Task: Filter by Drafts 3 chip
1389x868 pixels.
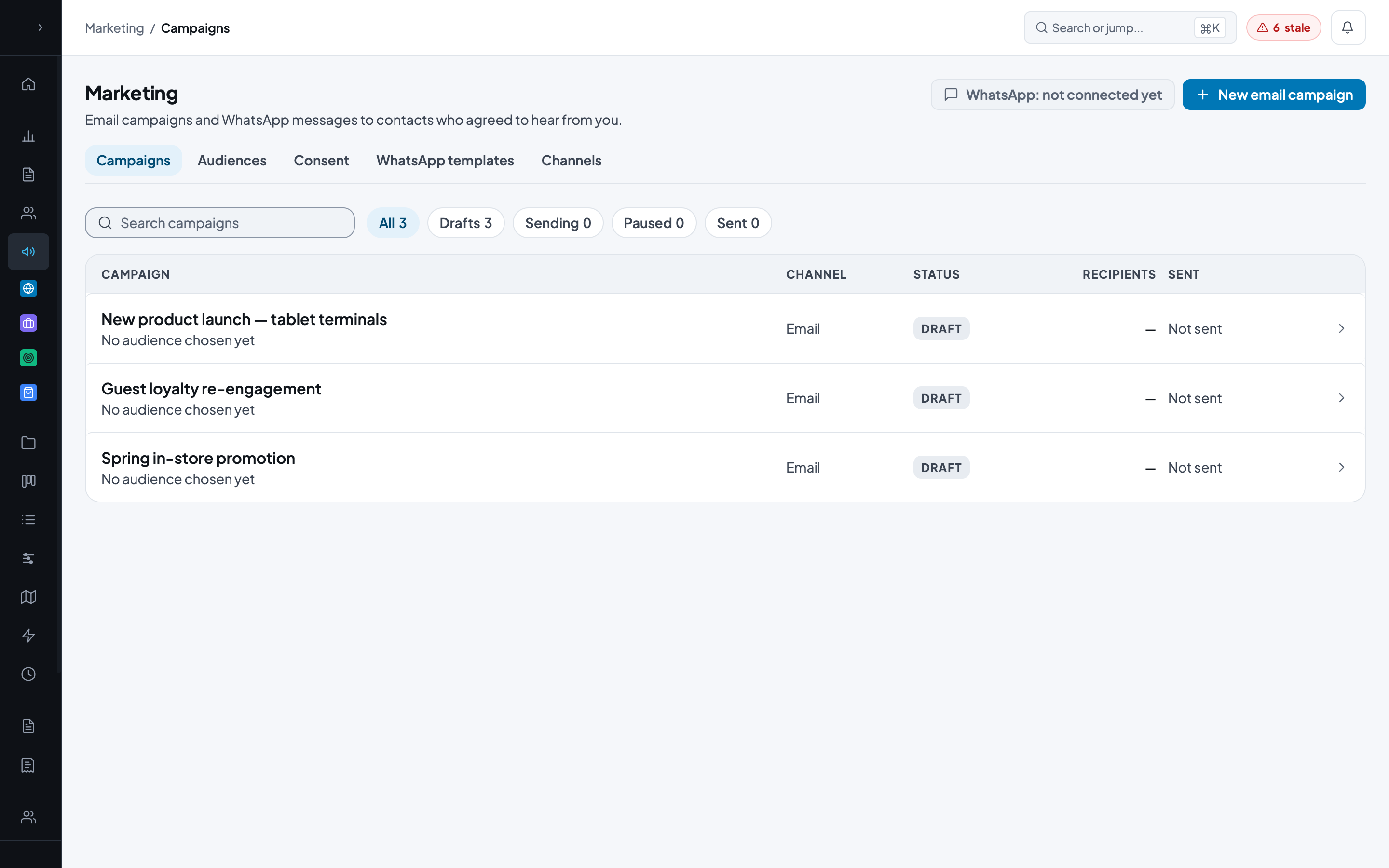Action: 465,223
